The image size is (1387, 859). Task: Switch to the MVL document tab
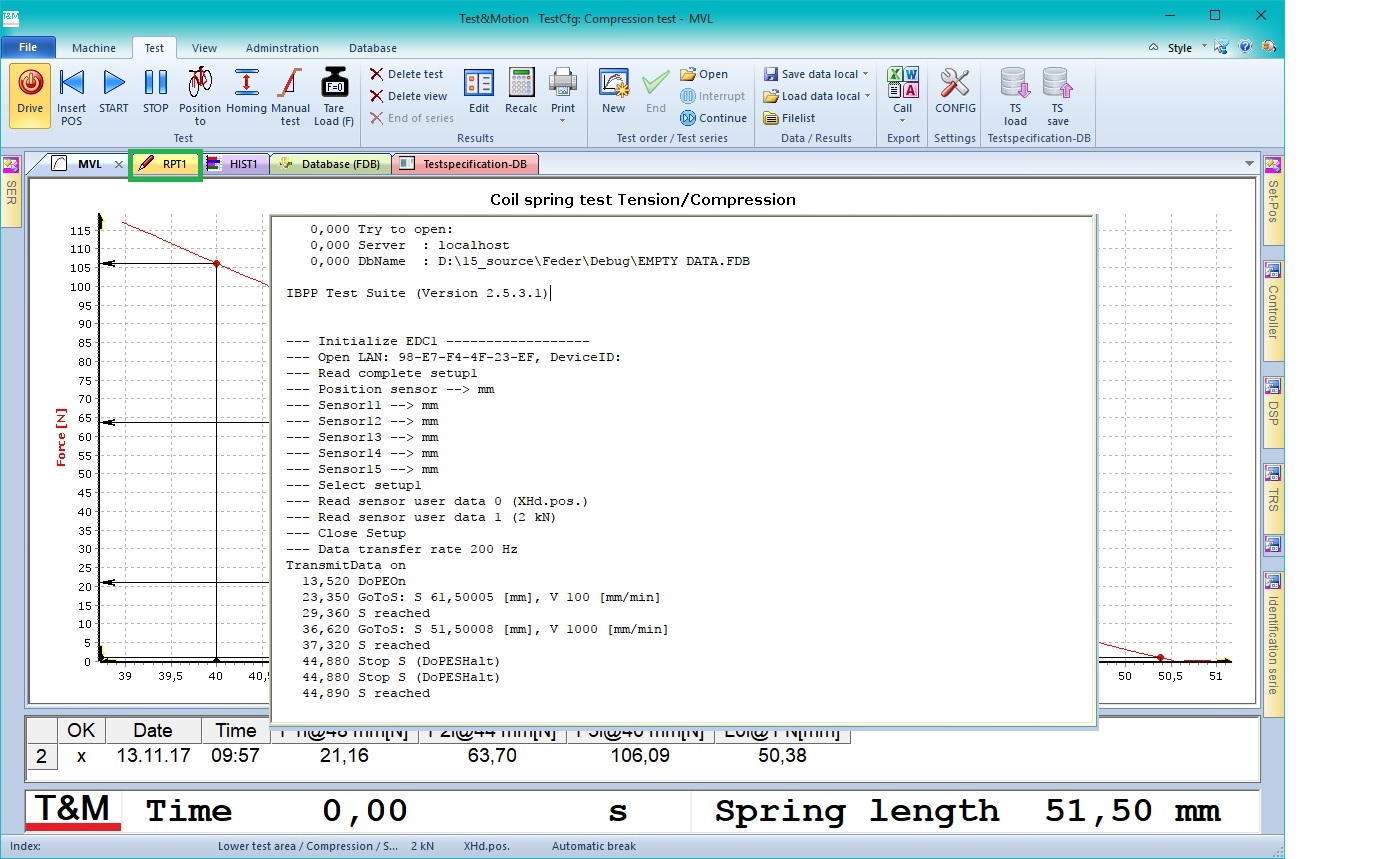(90, 164)
